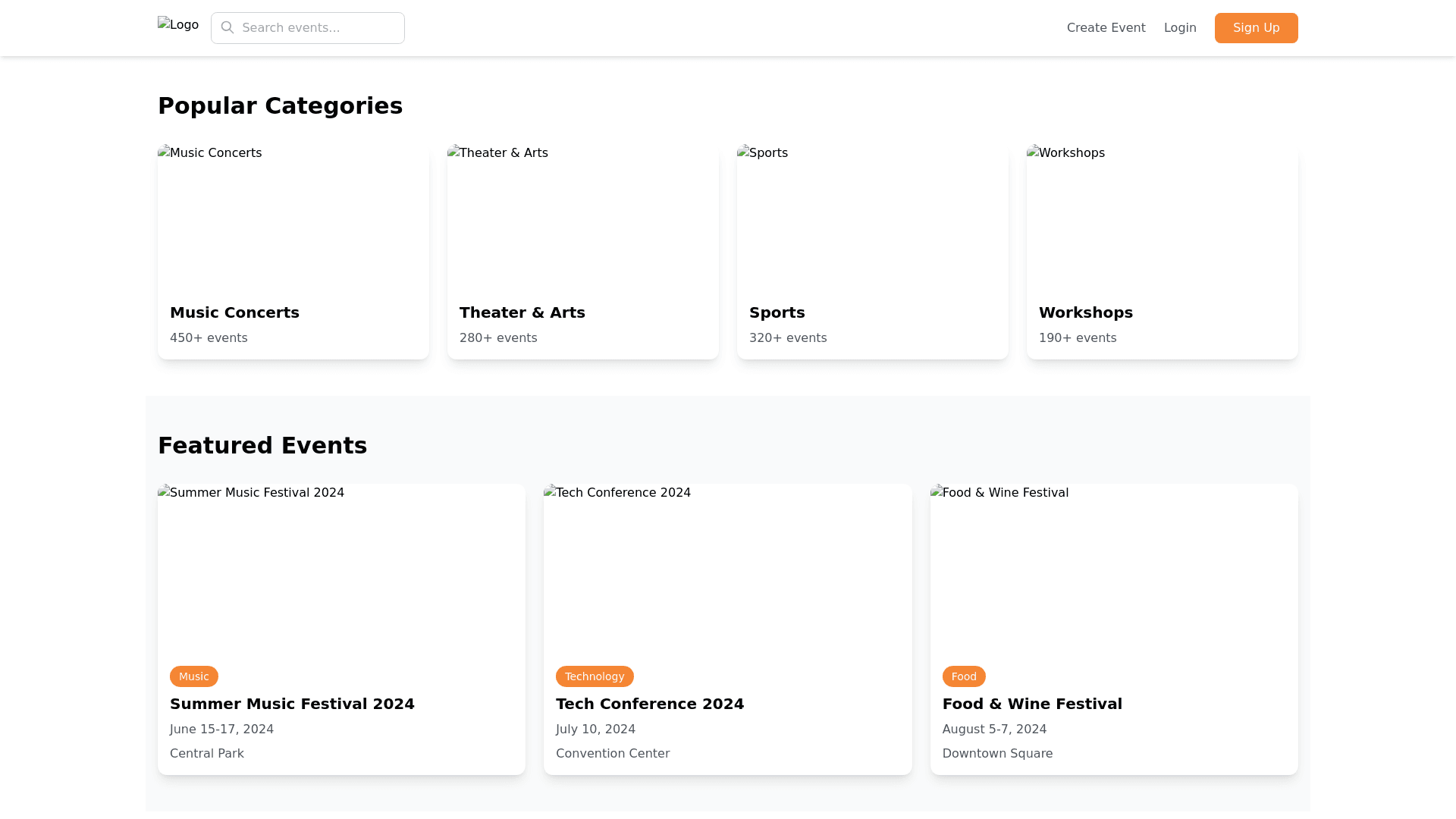Go to the Login page

[1179, 28]
